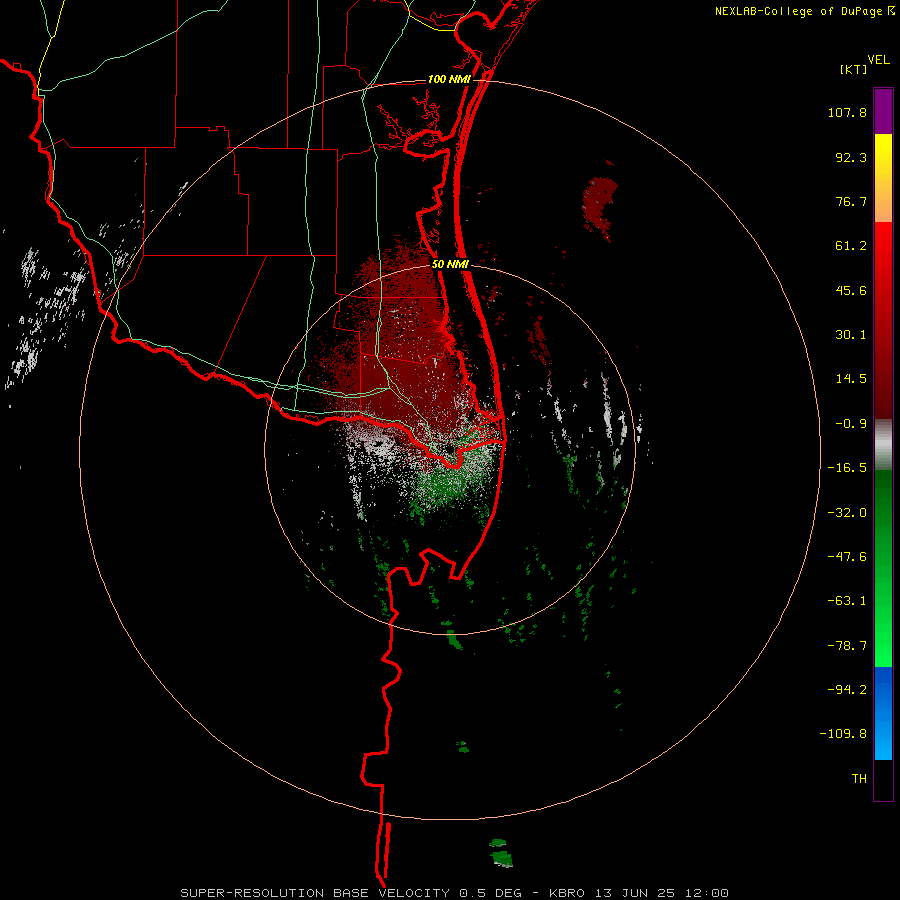Click the Super-Resolution Base Velocity caption text
Screen dimensions: 900x900
click(x=455, y=893)
